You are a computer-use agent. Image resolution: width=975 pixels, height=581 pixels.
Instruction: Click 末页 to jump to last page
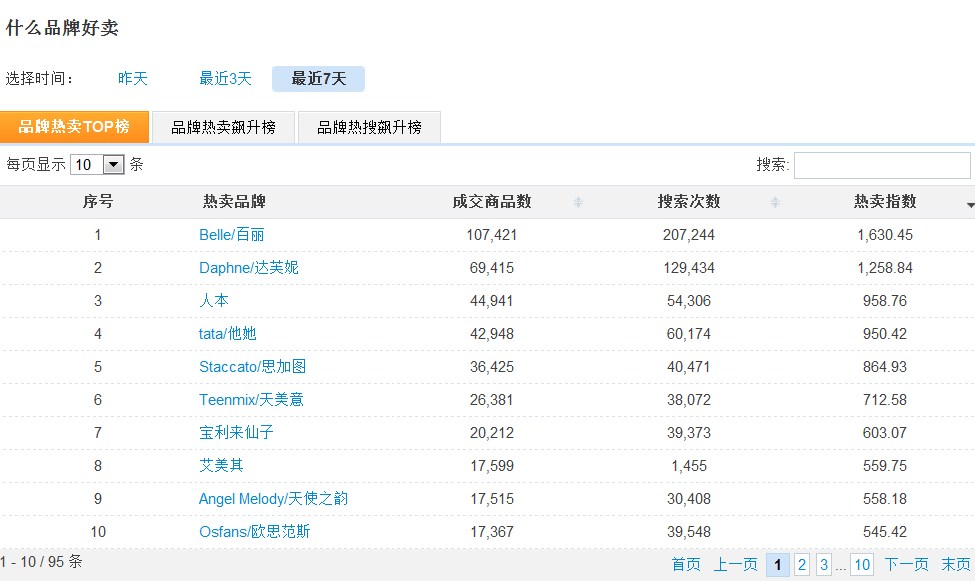[955, 565]
